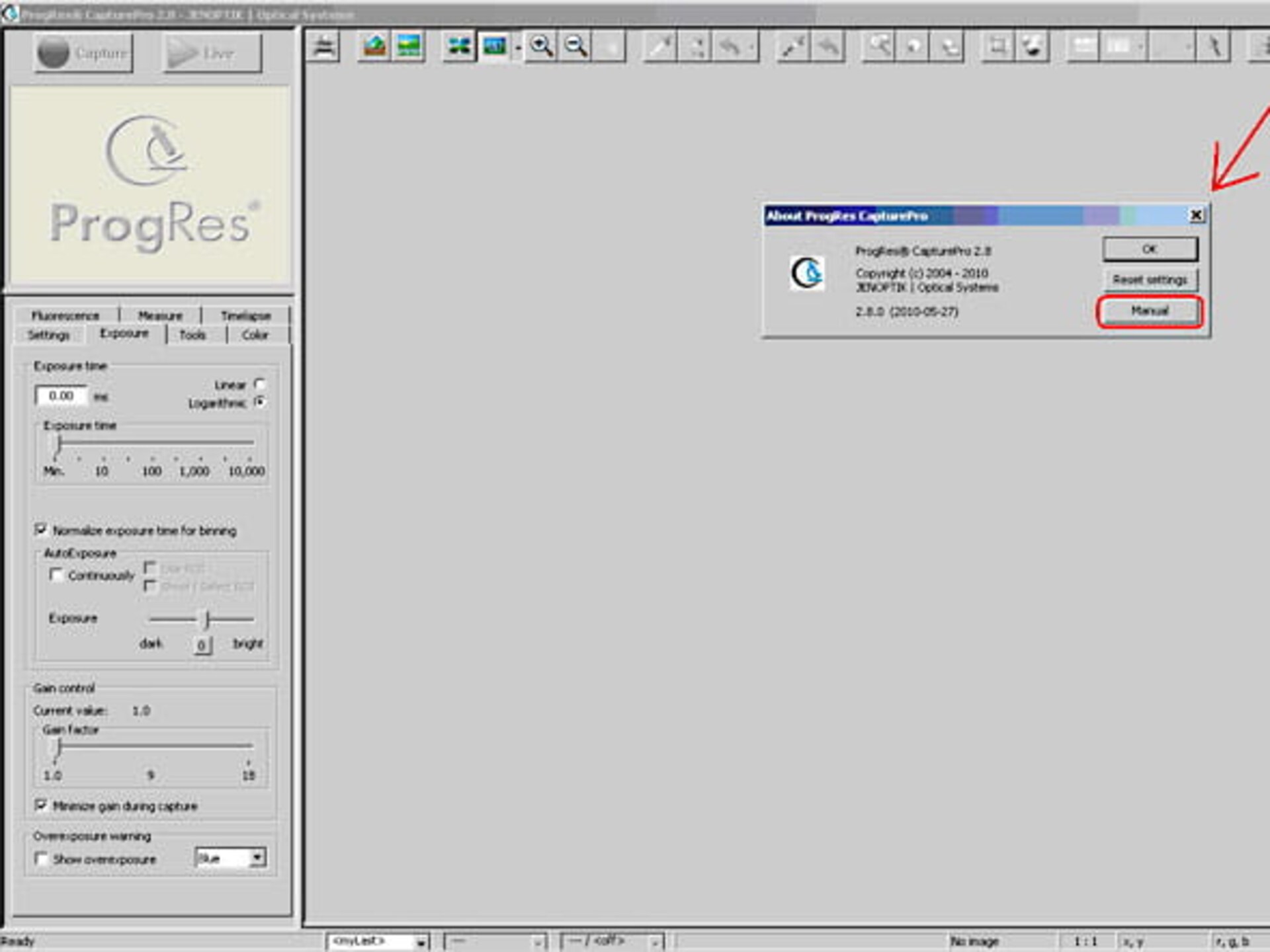1270x952 pixels.
Task: Click the Live button
Action: tap(212, 53)
